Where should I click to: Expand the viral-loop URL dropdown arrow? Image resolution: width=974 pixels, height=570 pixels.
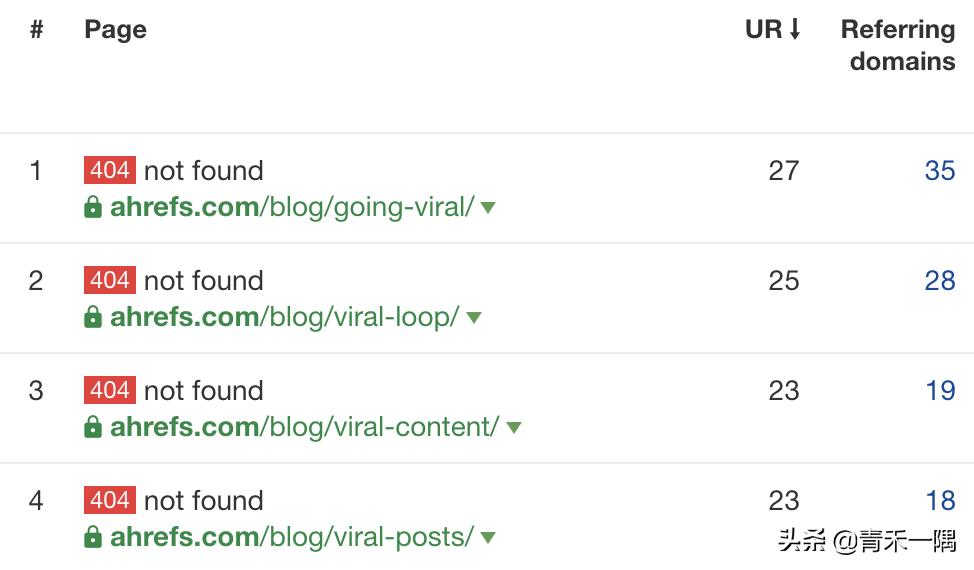point(474,318)
